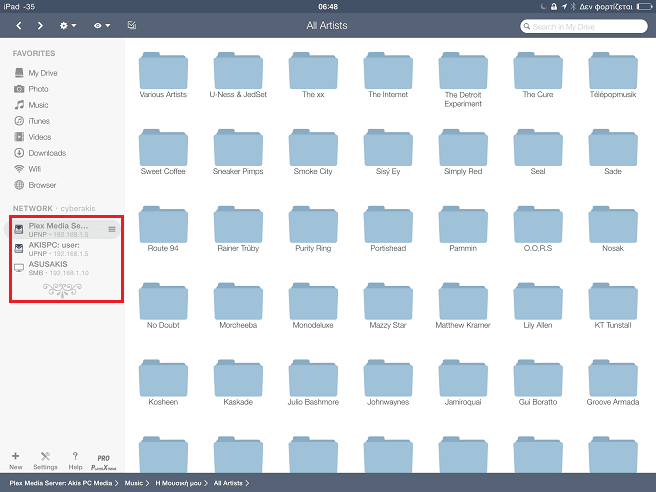Select iTunes in the sidebar

(40, 121)
